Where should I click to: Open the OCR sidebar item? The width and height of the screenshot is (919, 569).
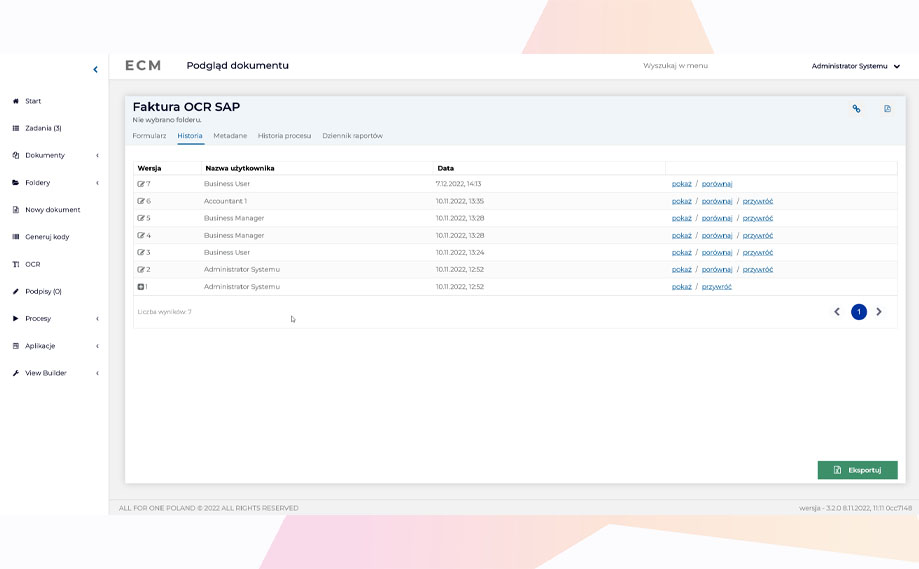(33, 264)
